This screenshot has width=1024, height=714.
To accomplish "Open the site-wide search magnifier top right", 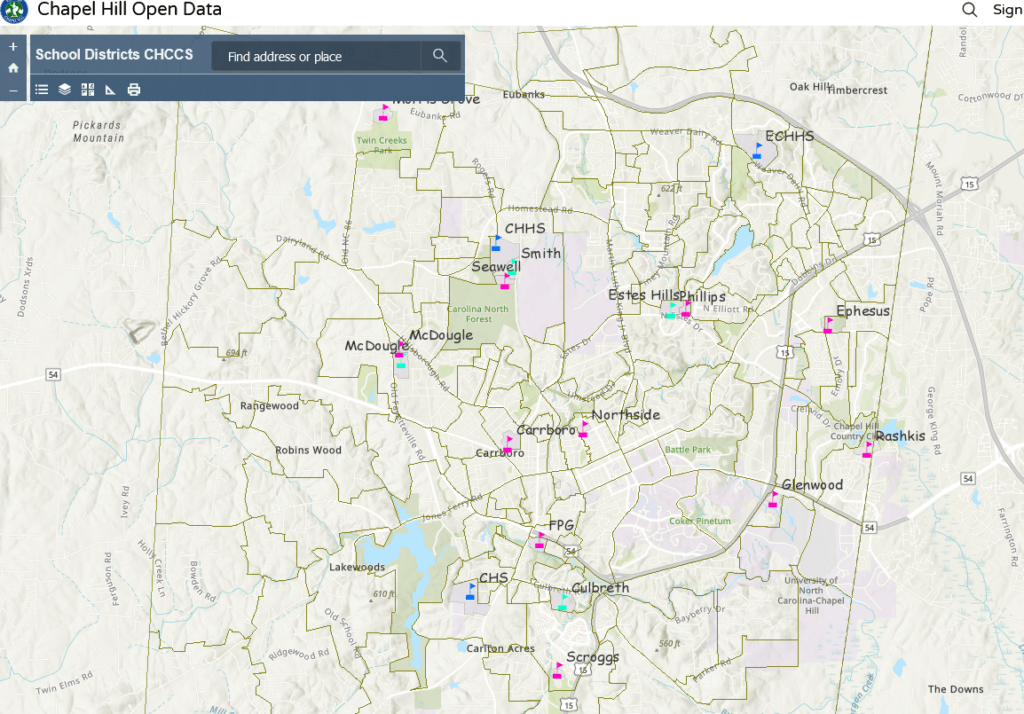I will (968, 10).
